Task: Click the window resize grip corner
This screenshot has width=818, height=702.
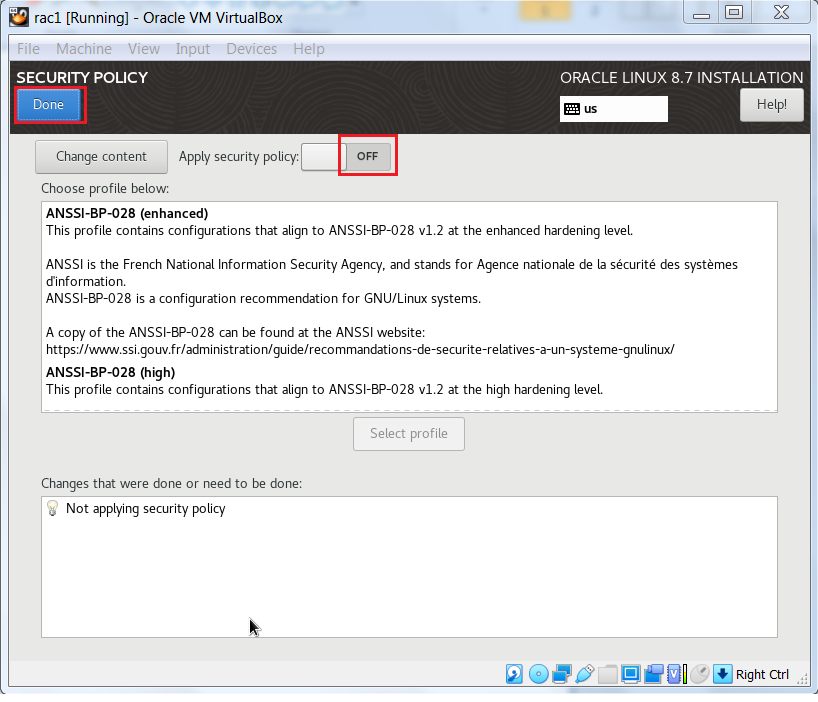Action: 802,677
